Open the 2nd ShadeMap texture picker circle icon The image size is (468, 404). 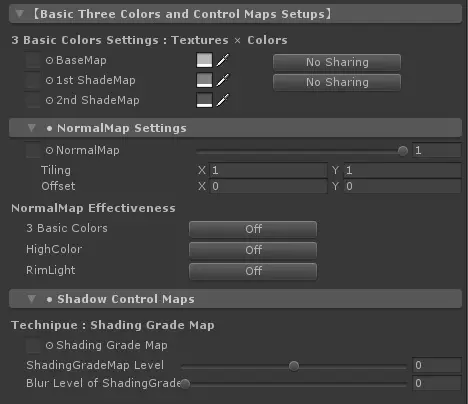pos(49,100)
